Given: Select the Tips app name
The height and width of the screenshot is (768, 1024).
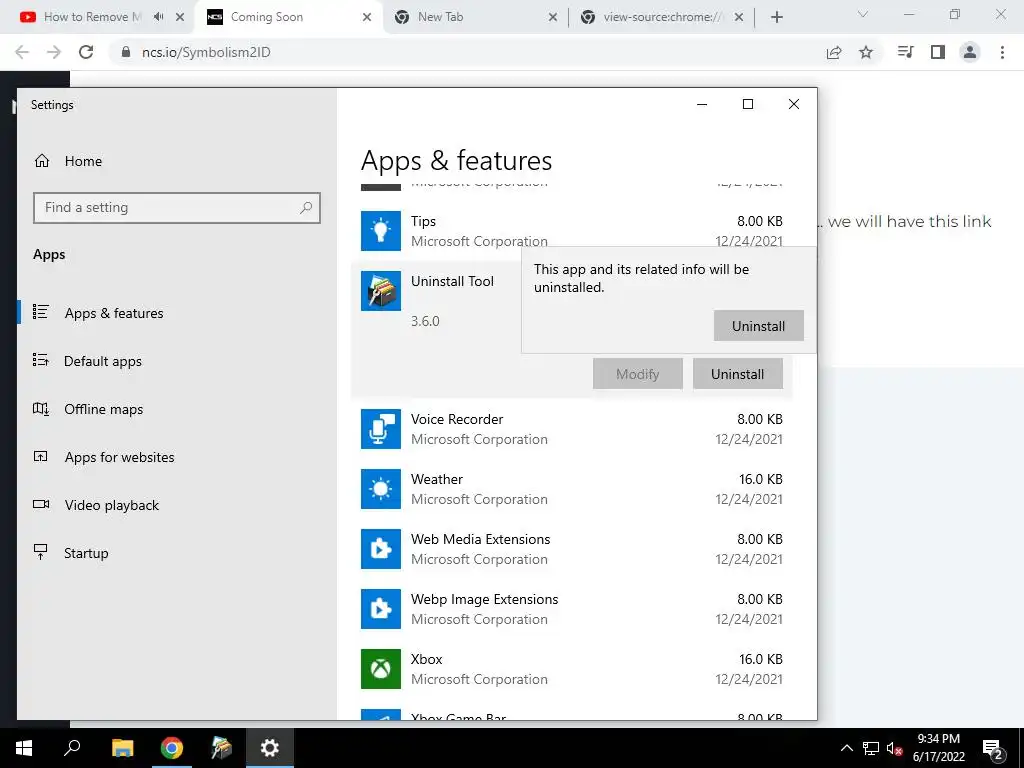Looking at the screenshot, I should coord(423,221).
